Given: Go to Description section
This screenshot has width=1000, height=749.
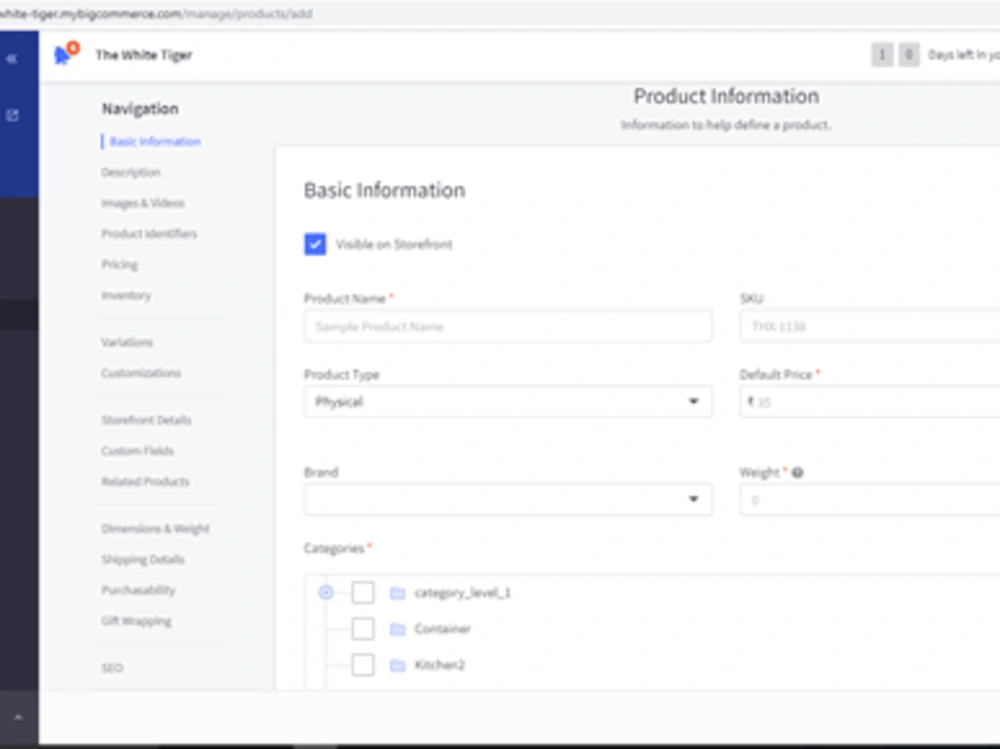Looking at the screenshot, I should [x=131, y=172].
